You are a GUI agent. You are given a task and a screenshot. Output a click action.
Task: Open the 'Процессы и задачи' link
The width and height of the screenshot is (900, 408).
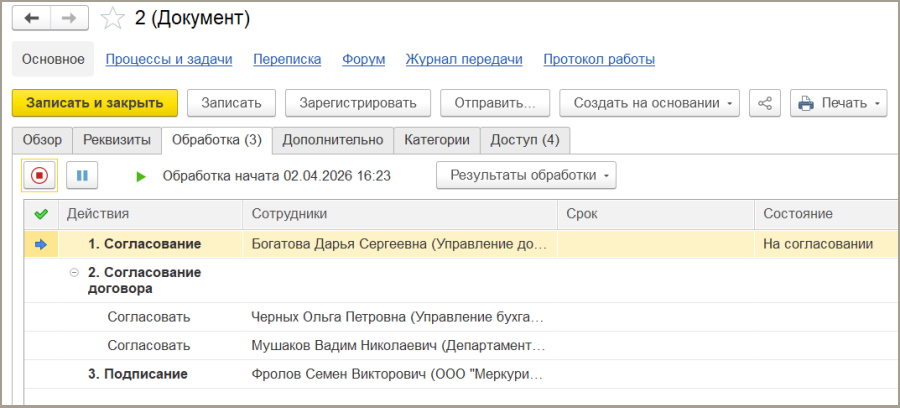169,60
